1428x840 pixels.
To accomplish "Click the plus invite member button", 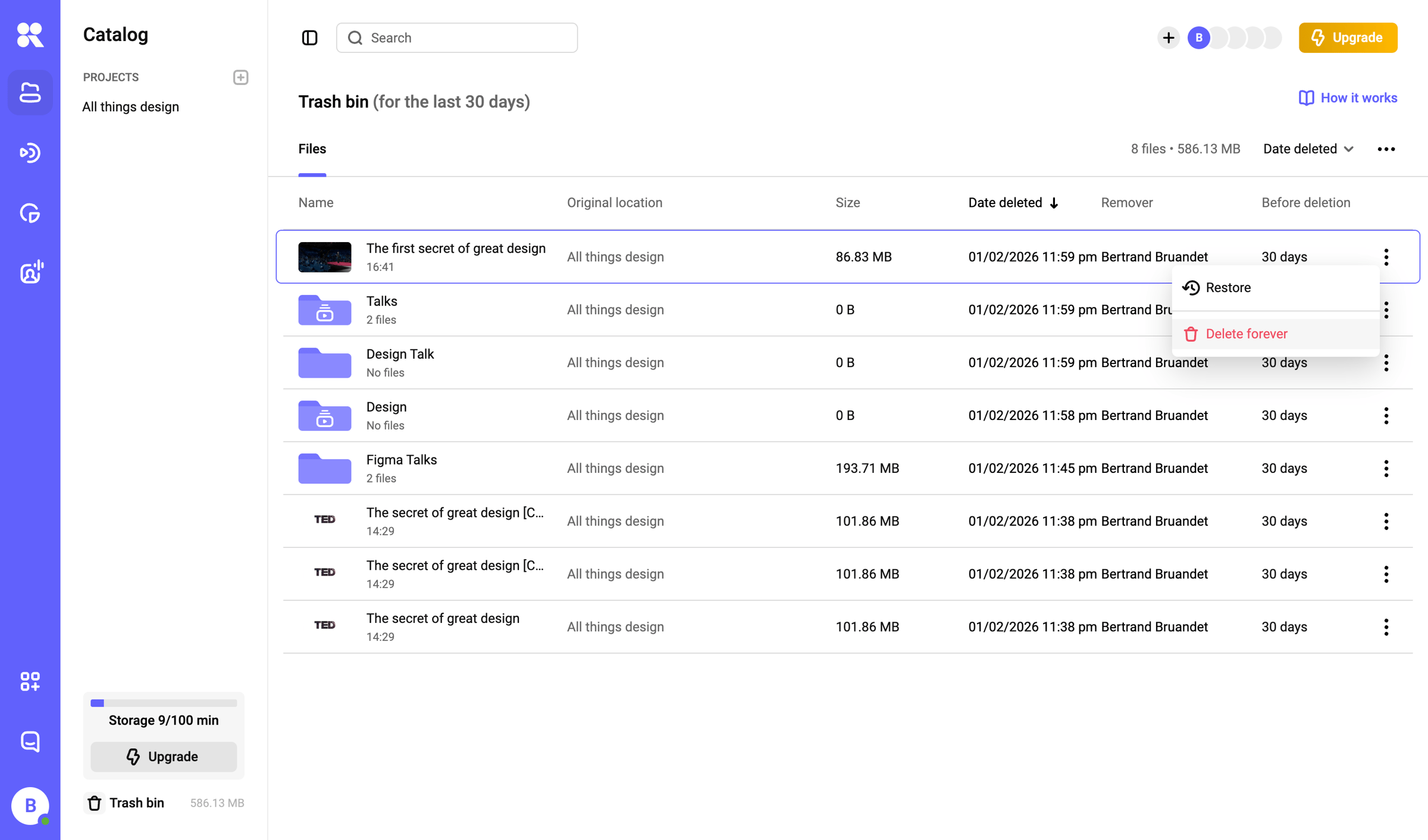I will click(1168, 38).
